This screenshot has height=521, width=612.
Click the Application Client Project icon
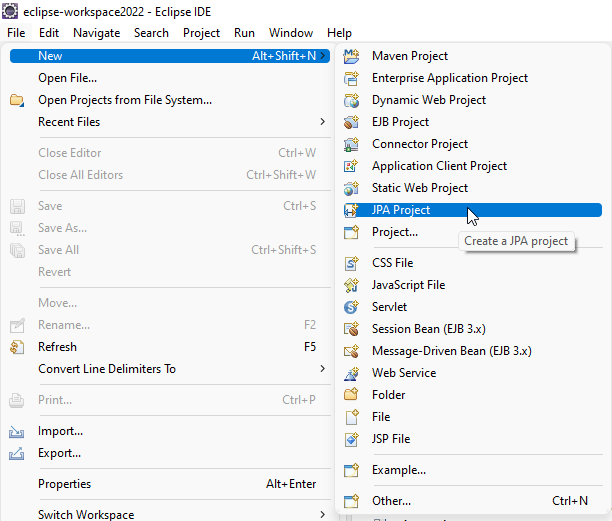tap(351, 166)
